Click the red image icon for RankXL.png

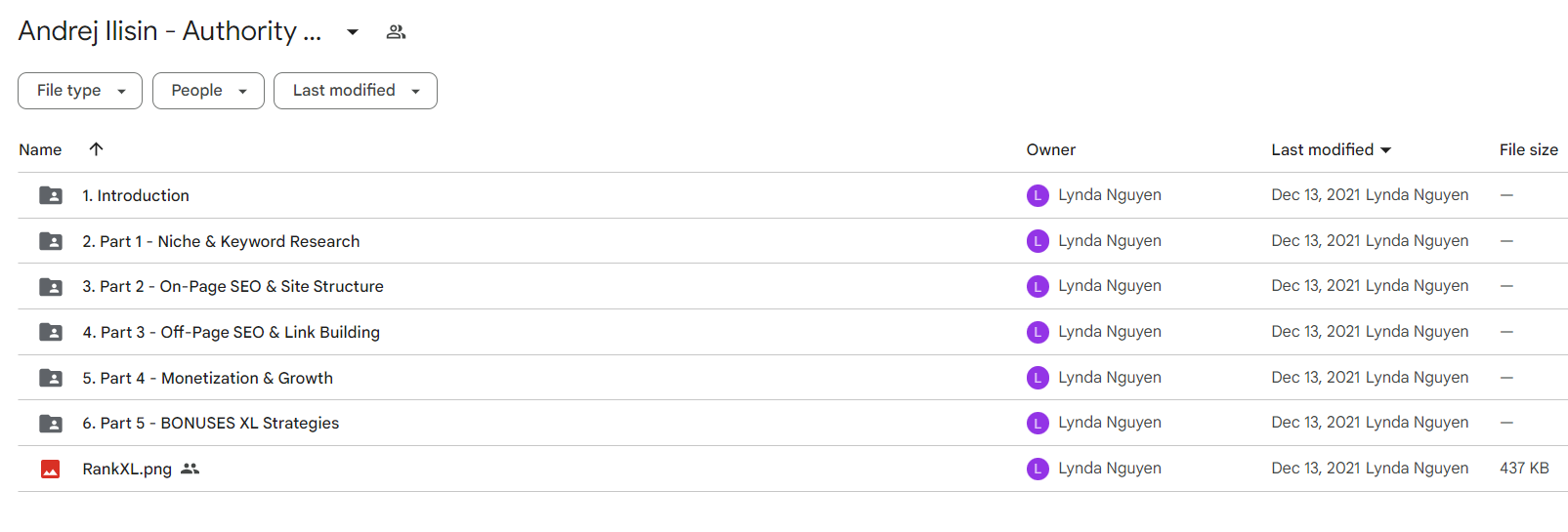(x=51, y=469)
